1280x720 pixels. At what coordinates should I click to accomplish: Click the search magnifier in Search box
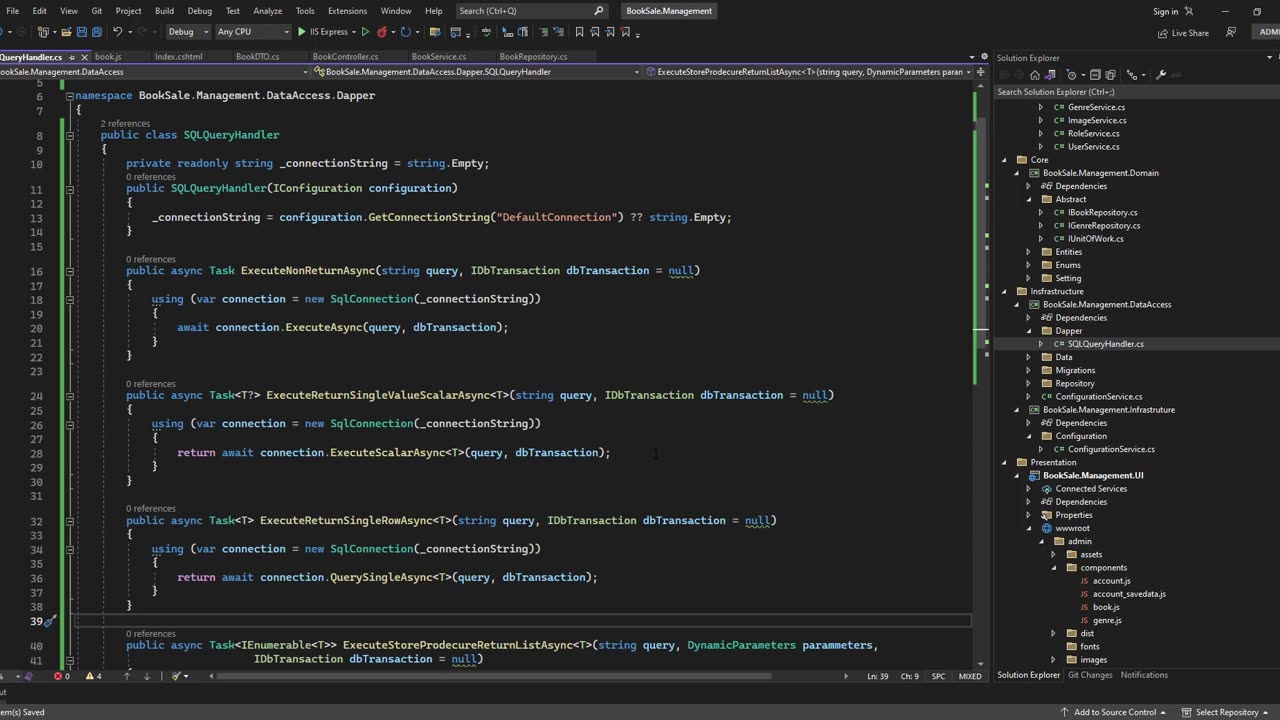click(x=599, y=11)
